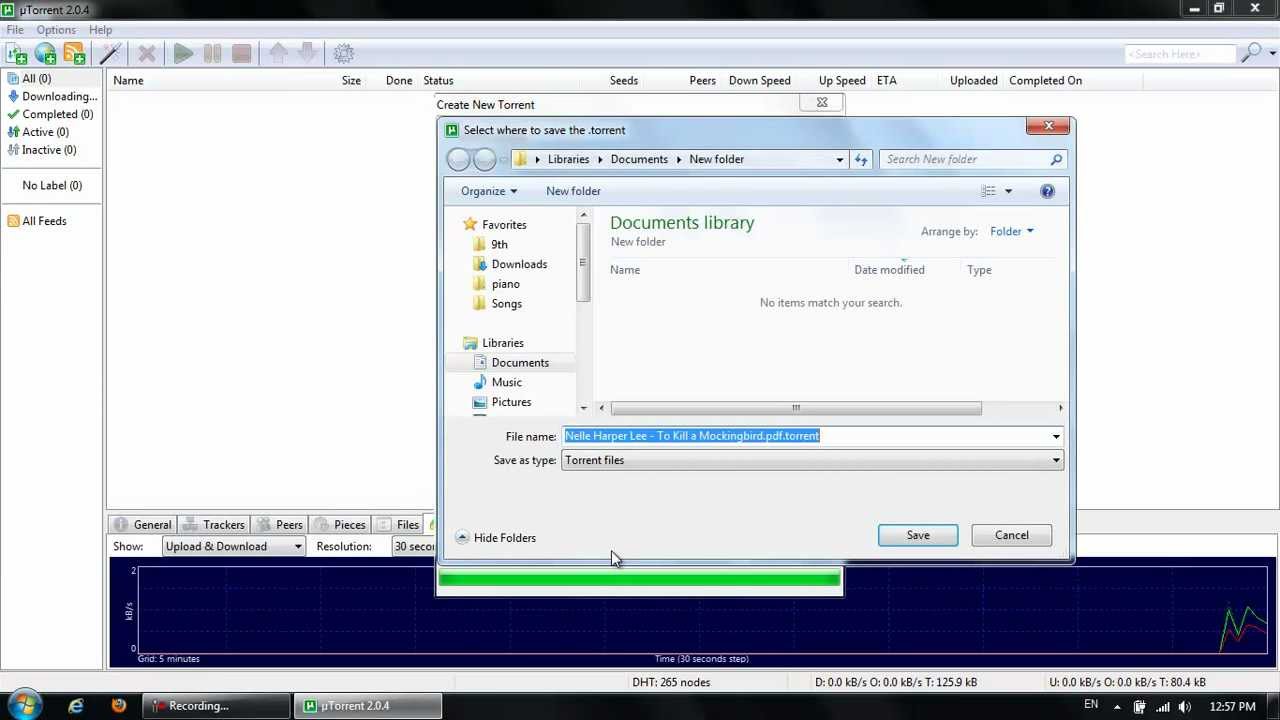Screen dimensions: 1280x720
Task: Click the network signal icon in system tray
Action: point(1163,706)
